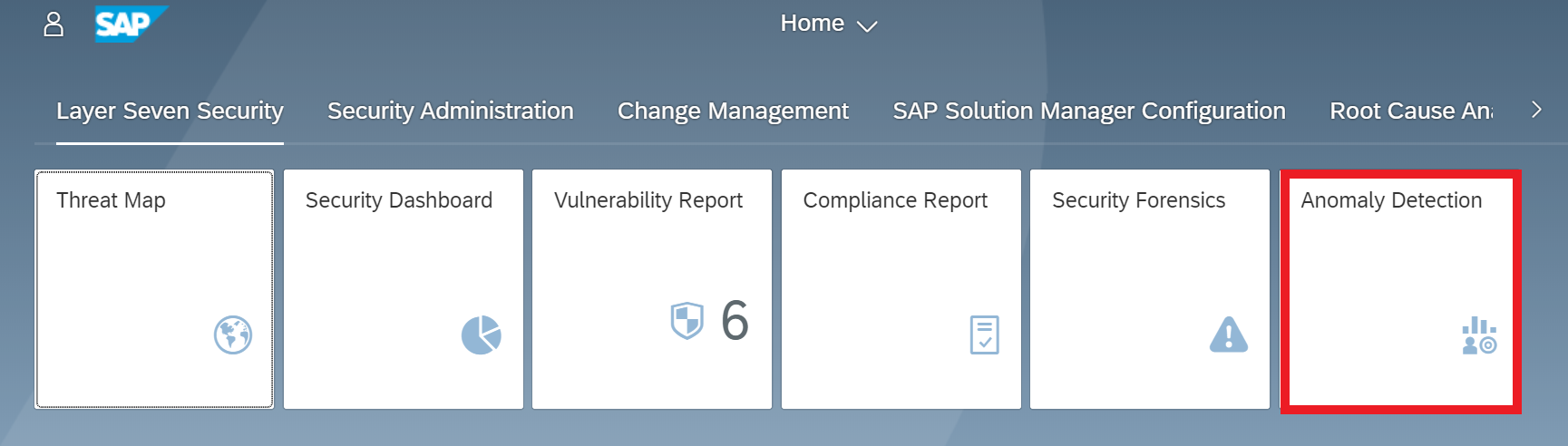Open the Home title dropdown

812,24
